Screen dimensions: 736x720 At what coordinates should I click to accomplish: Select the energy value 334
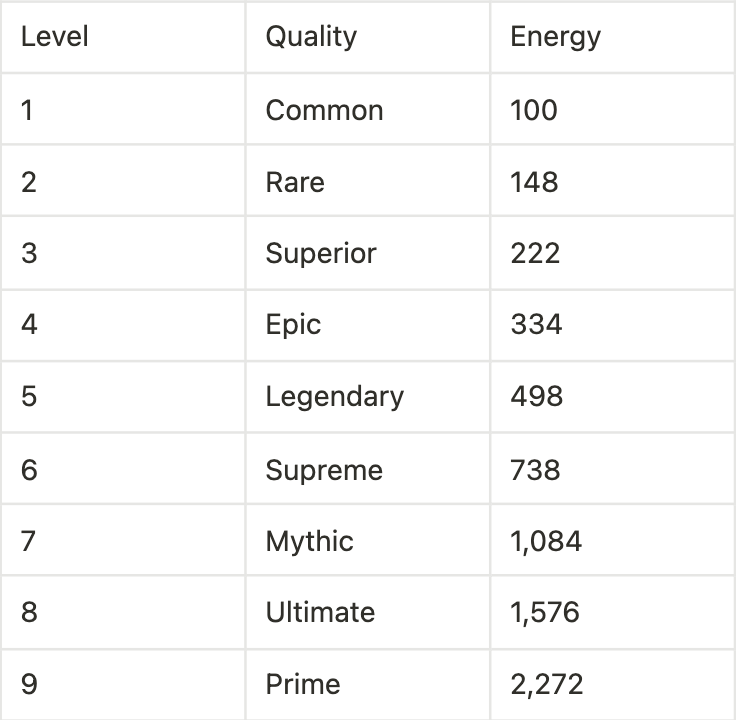coord(536,324)
